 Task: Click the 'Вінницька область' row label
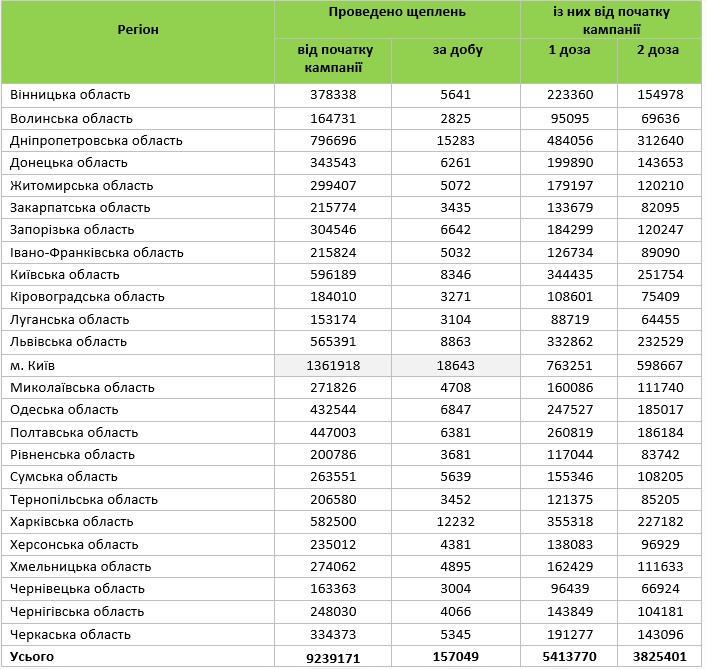70,95
